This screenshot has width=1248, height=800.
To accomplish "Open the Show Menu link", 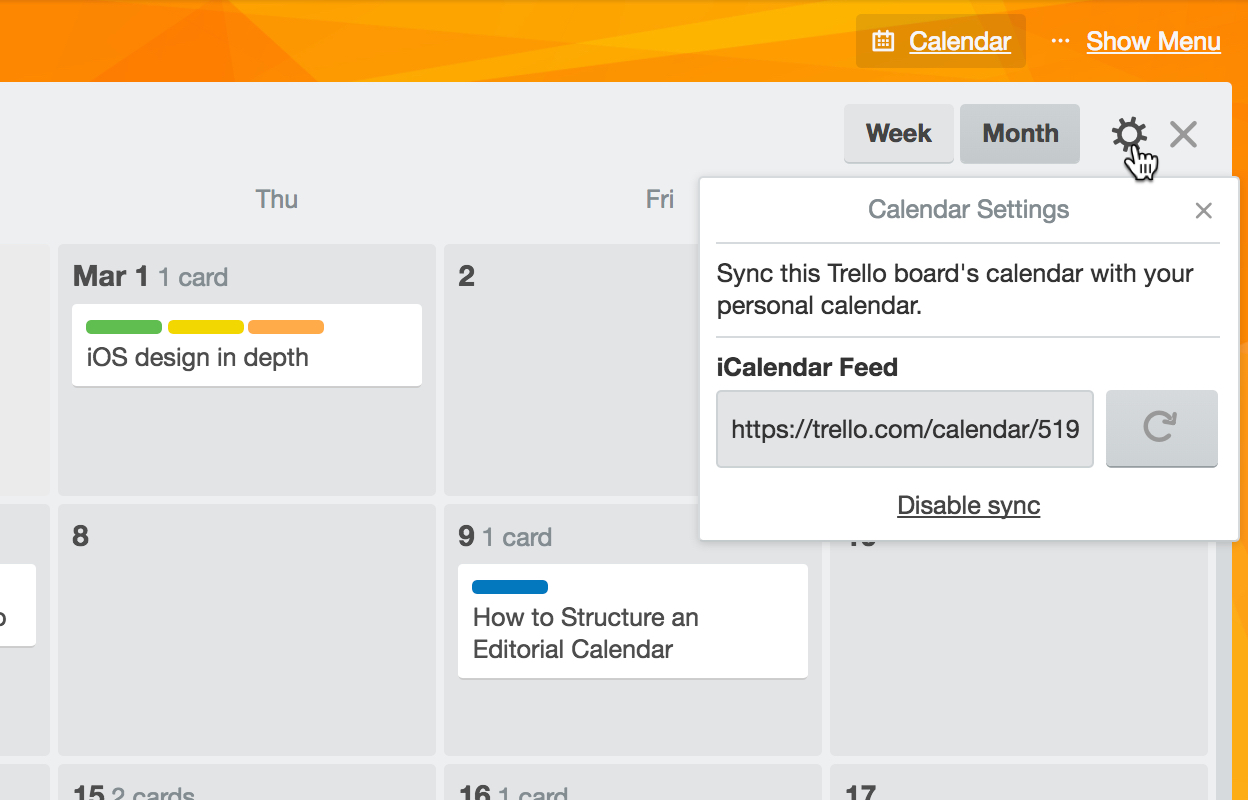I will coord(1153,41).
